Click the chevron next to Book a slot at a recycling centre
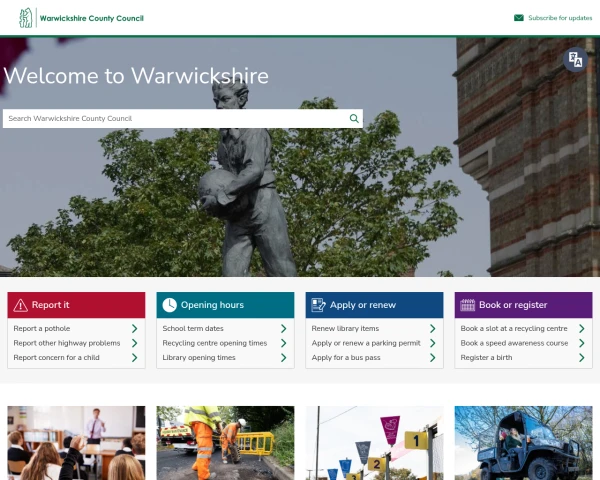 point(582,328)
